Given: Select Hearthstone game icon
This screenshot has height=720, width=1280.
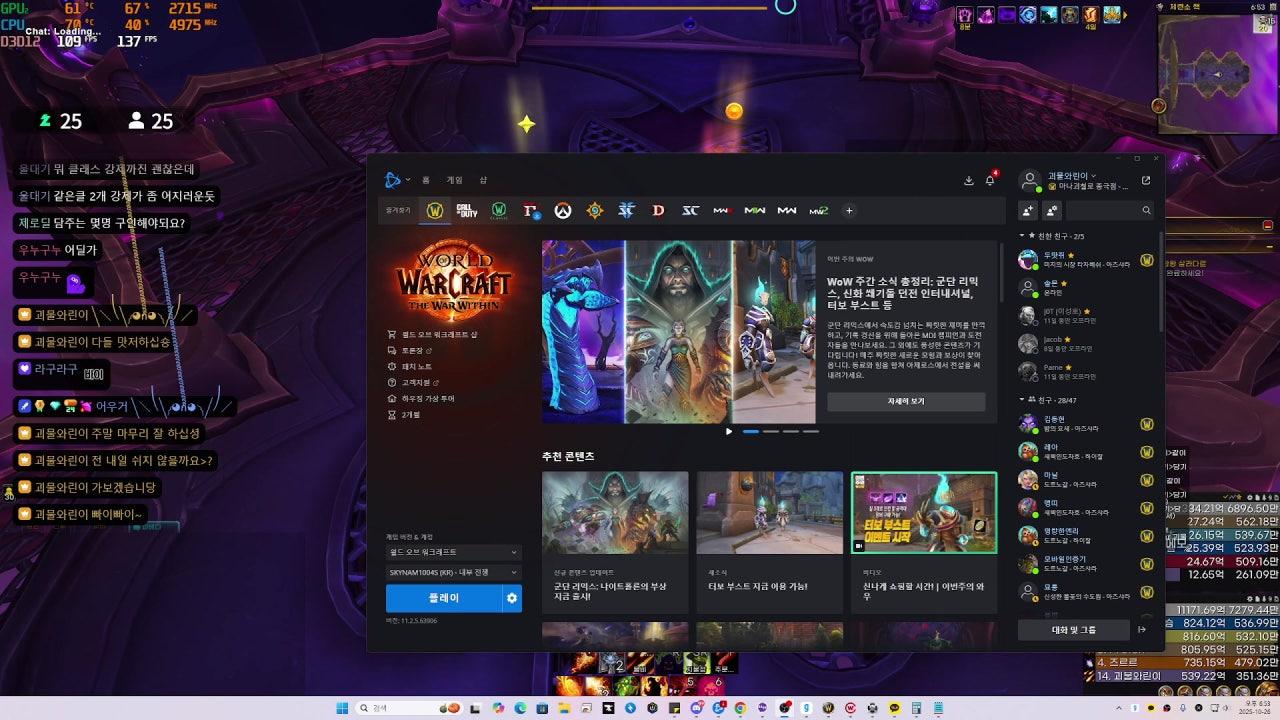Looking at the screenshot, I should [595, 211].
